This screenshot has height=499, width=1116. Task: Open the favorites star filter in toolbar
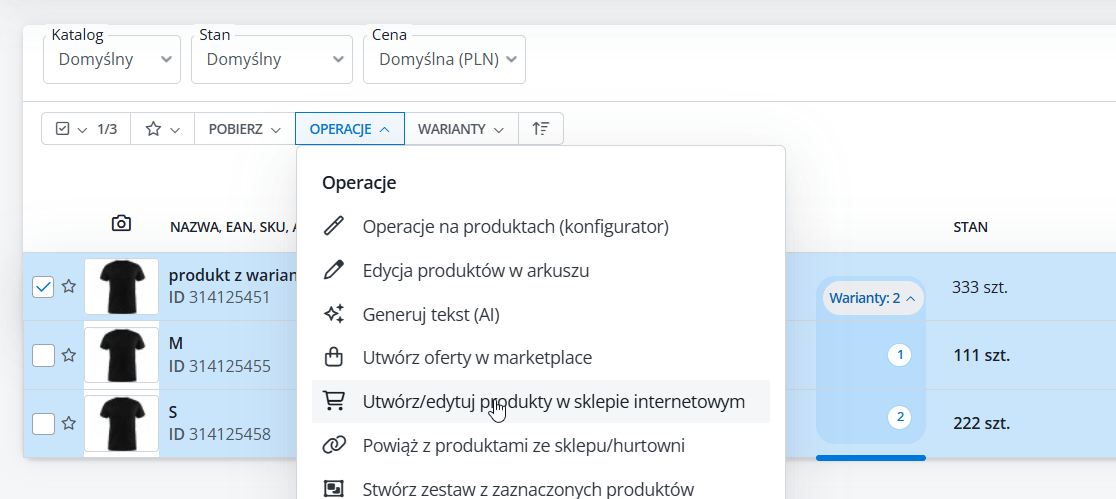[x=162, y=129]
